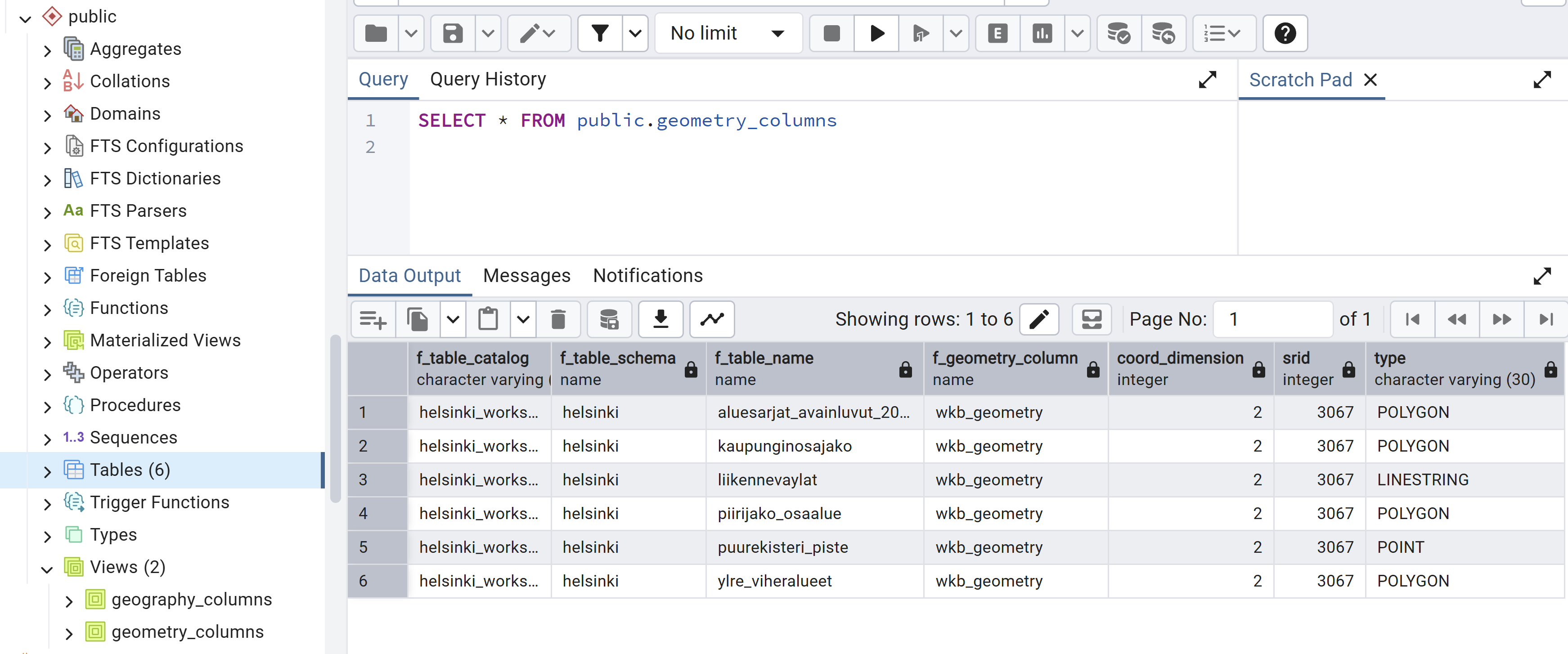The image size is (1568, 654).
Task: Open the No limit rows dropdown
Action: point(728,33)
